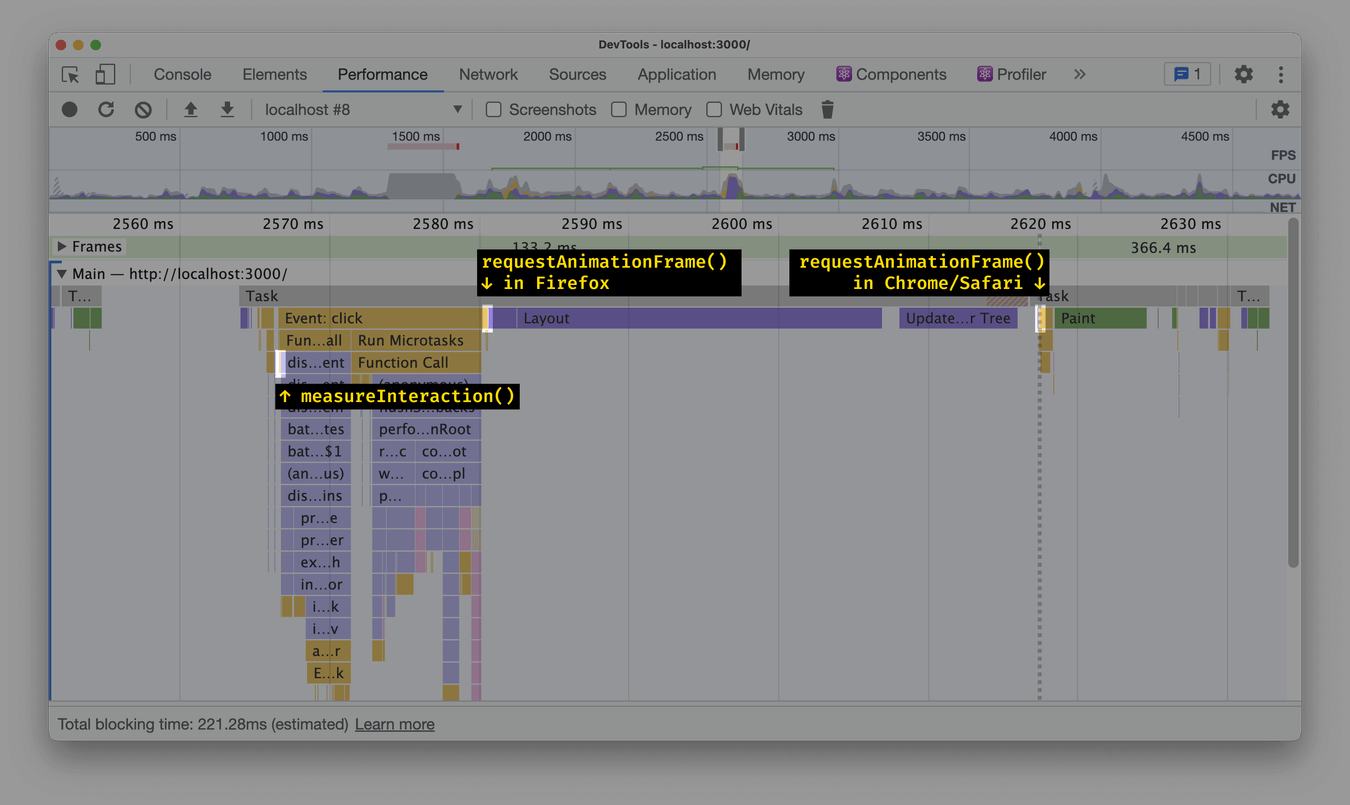Load a saved performance profile
This screenshot has width=1350, height=805.
tap(189, 109)
